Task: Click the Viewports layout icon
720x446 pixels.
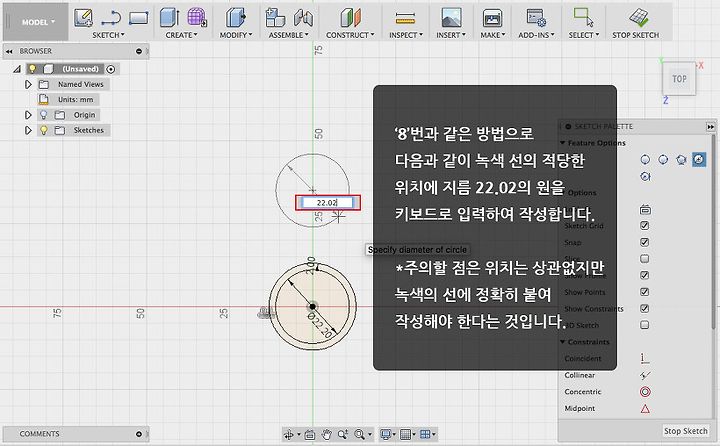Action: click(425, 434)
